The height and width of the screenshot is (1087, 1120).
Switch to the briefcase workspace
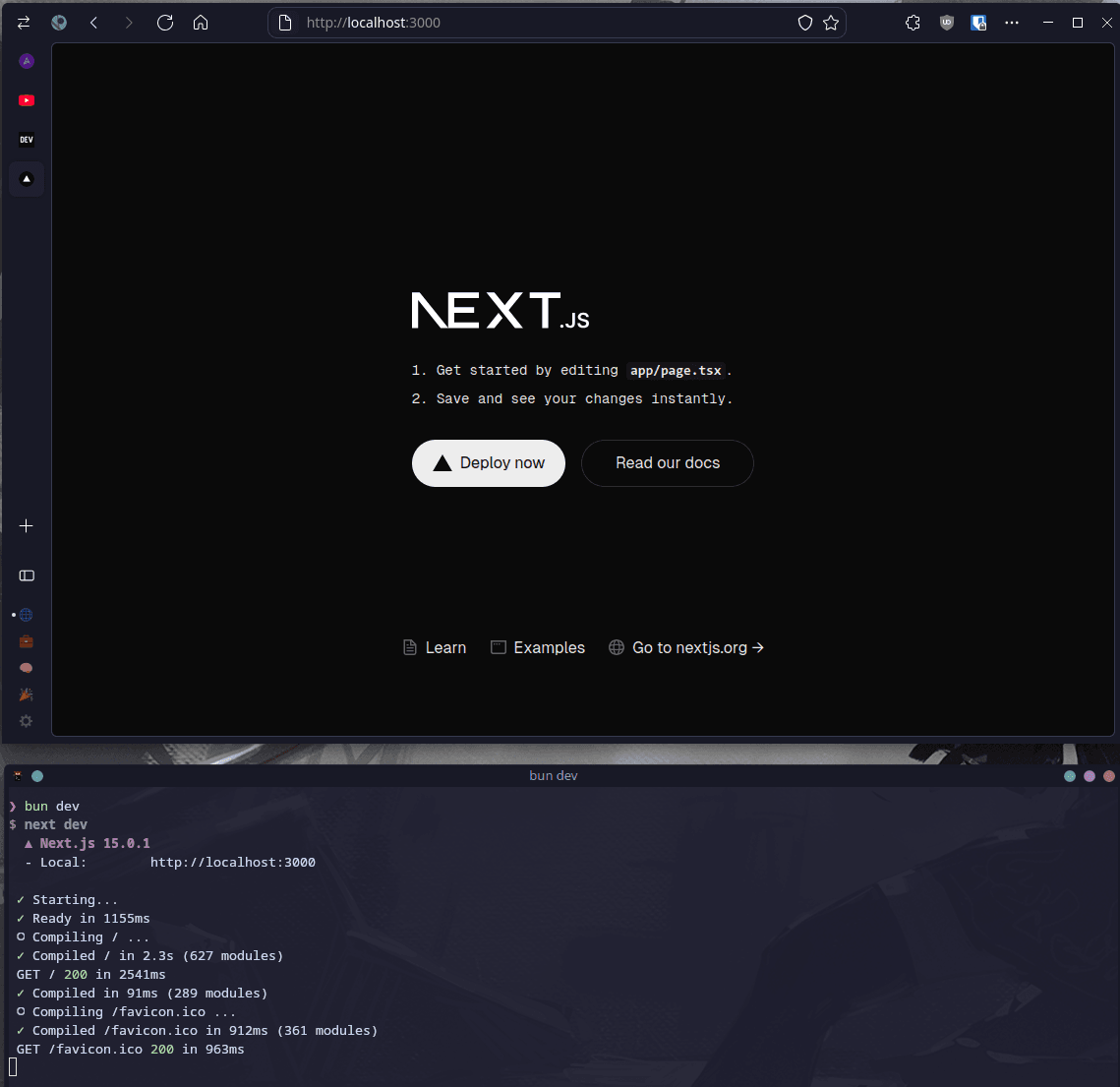[x=27, y=641]
